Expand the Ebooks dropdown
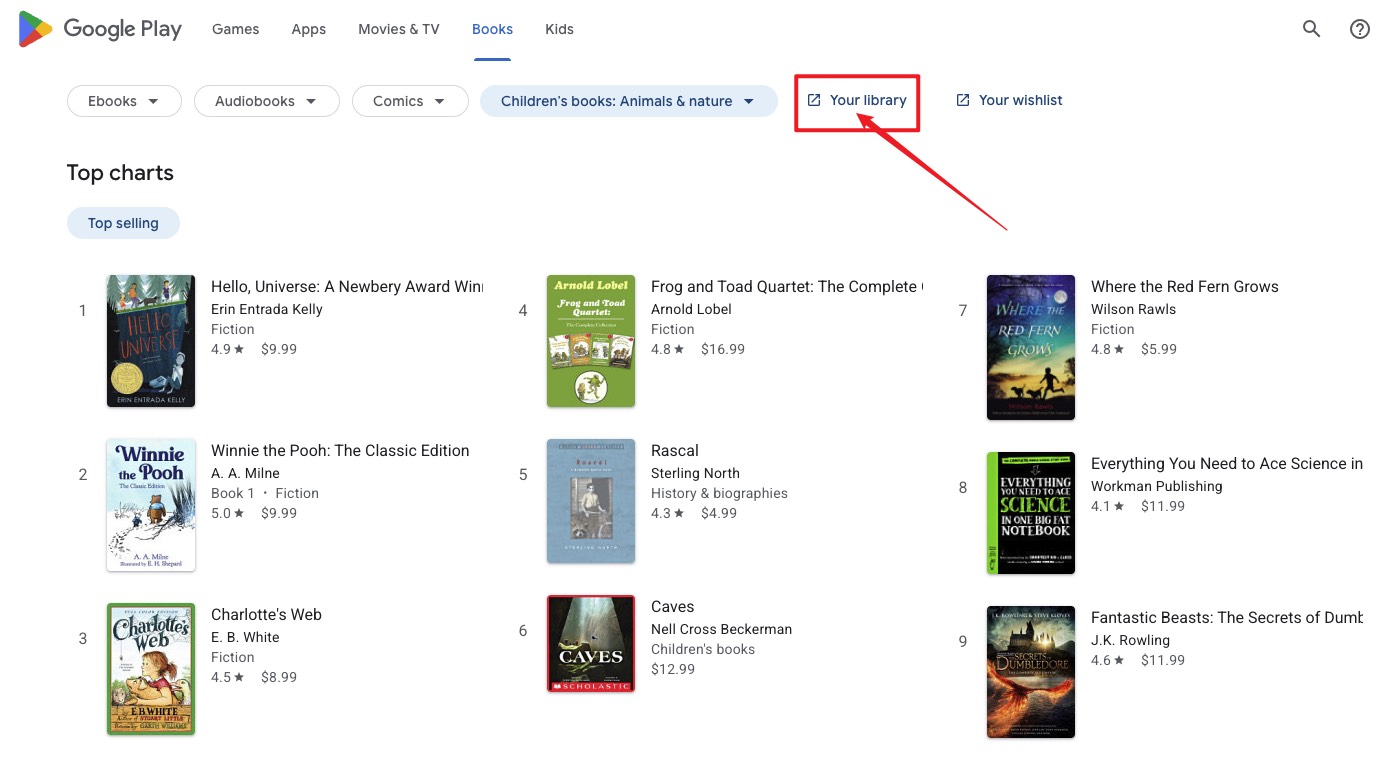Screen dimensions: 1378x757 click(124, 101)
